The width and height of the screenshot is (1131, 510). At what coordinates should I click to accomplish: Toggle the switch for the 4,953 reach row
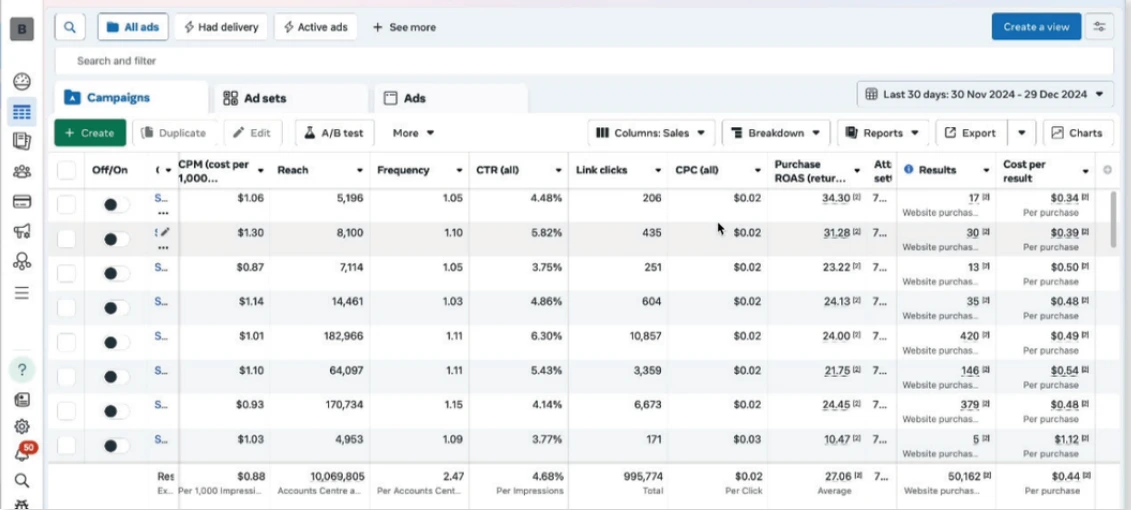[116, 446]
